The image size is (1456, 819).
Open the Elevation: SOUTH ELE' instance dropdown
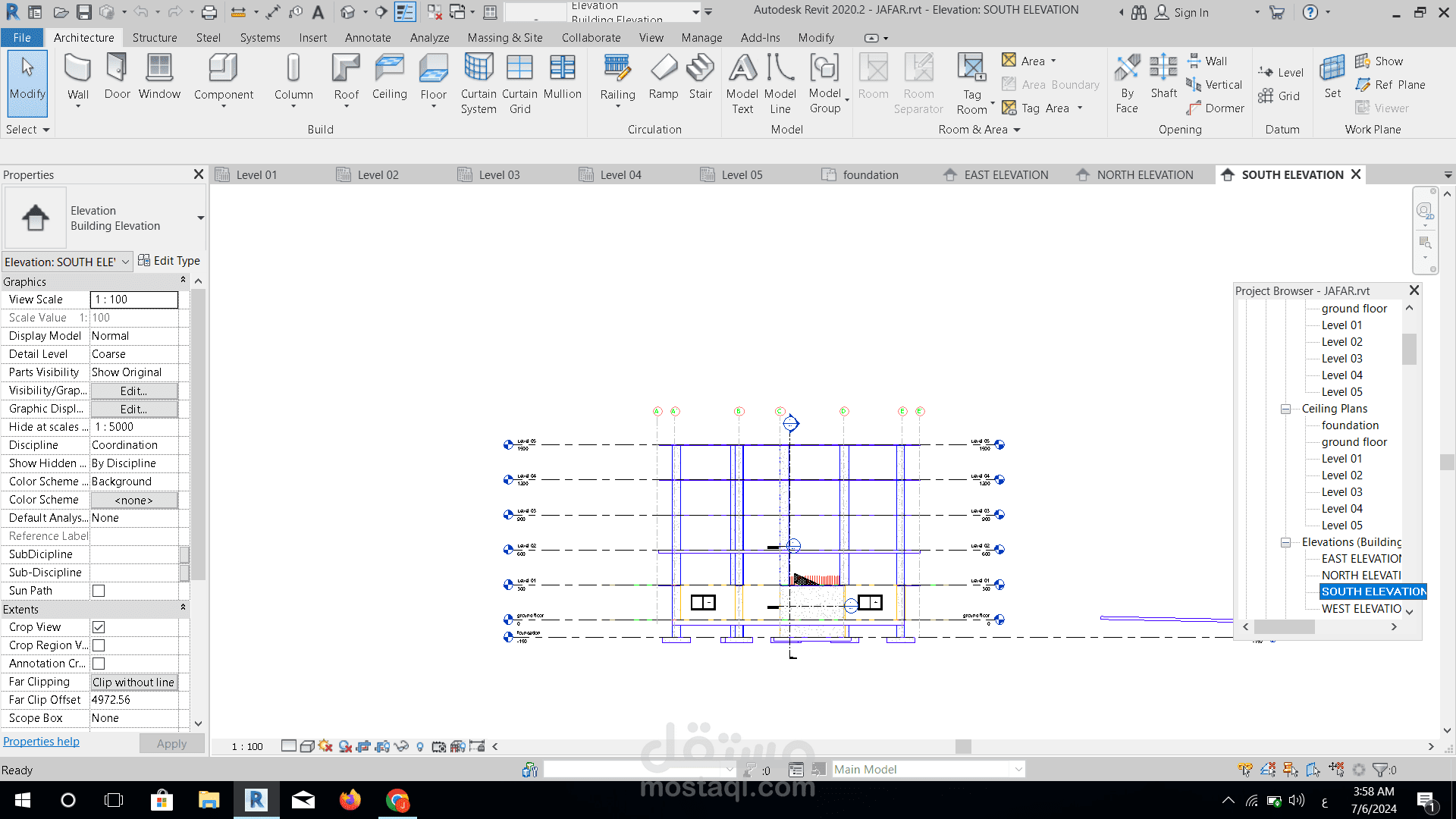[67, 262]
